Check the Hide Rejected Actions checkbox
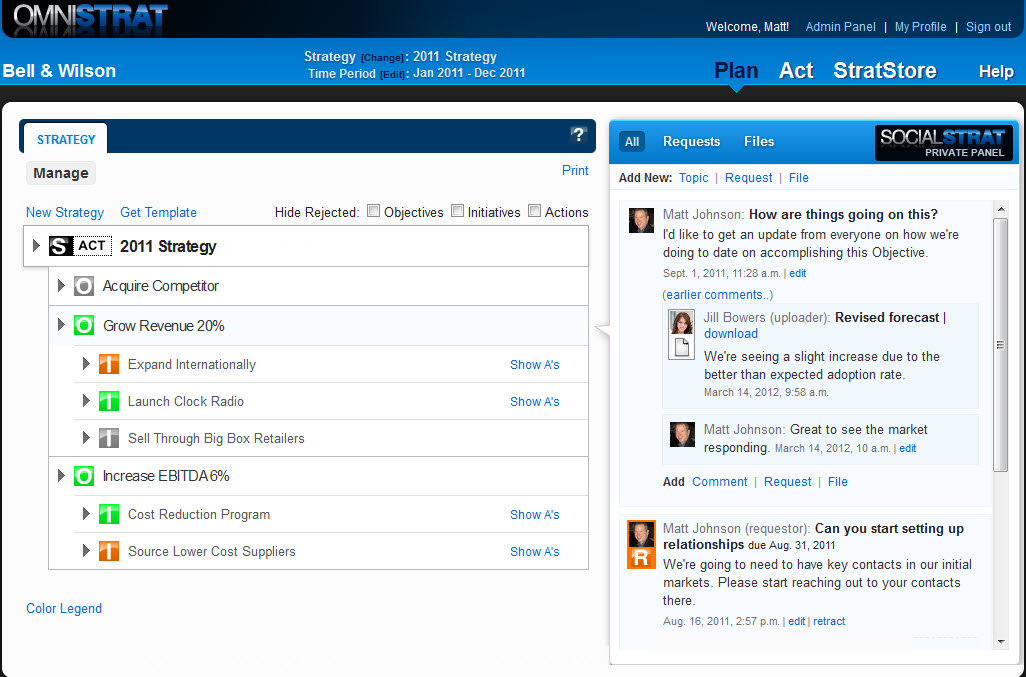Screen dimensions: 1026x677 (535, 211)
